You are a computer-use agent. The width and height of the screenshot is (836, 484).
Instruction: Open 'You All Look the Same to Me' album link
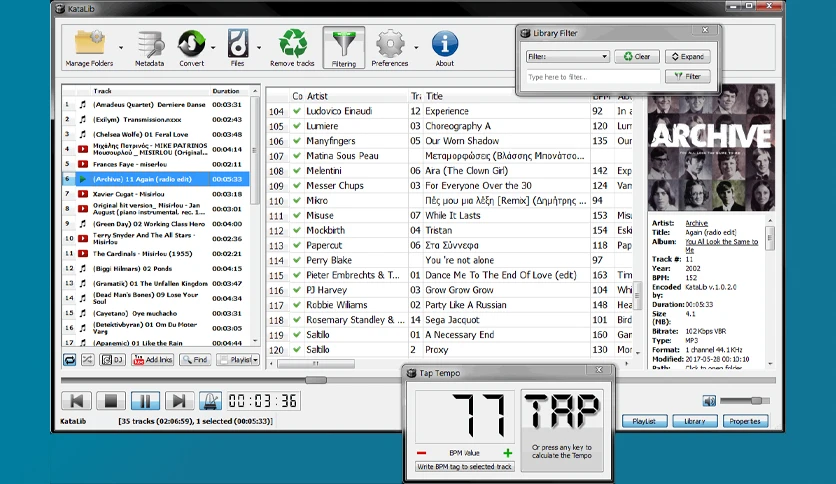tap(721, 246)
